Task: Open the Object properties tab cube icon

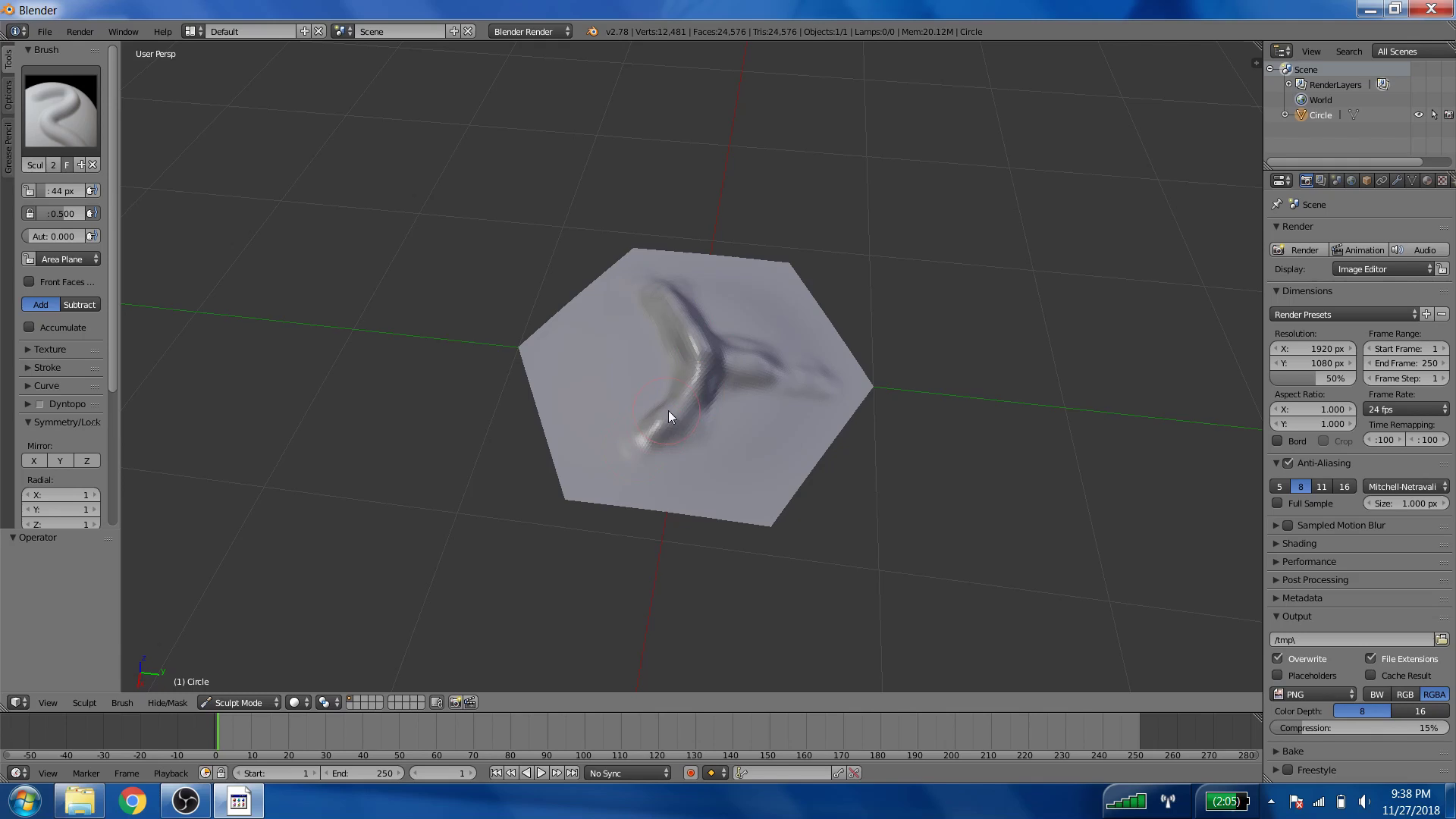Action: point(1367,180)
